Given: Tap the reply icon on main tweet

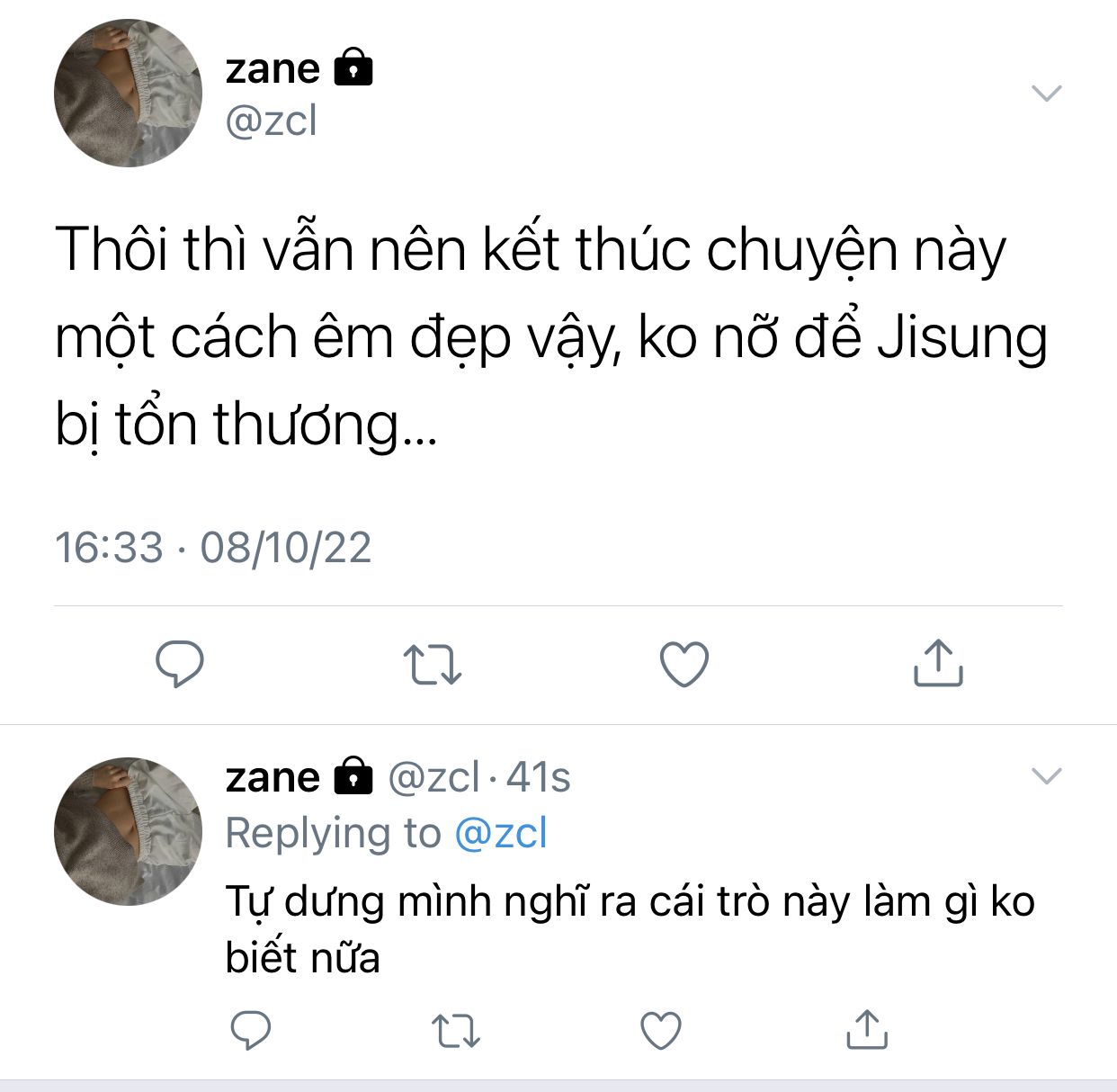Looking at the screenshot, I should (x=180, y=665).
